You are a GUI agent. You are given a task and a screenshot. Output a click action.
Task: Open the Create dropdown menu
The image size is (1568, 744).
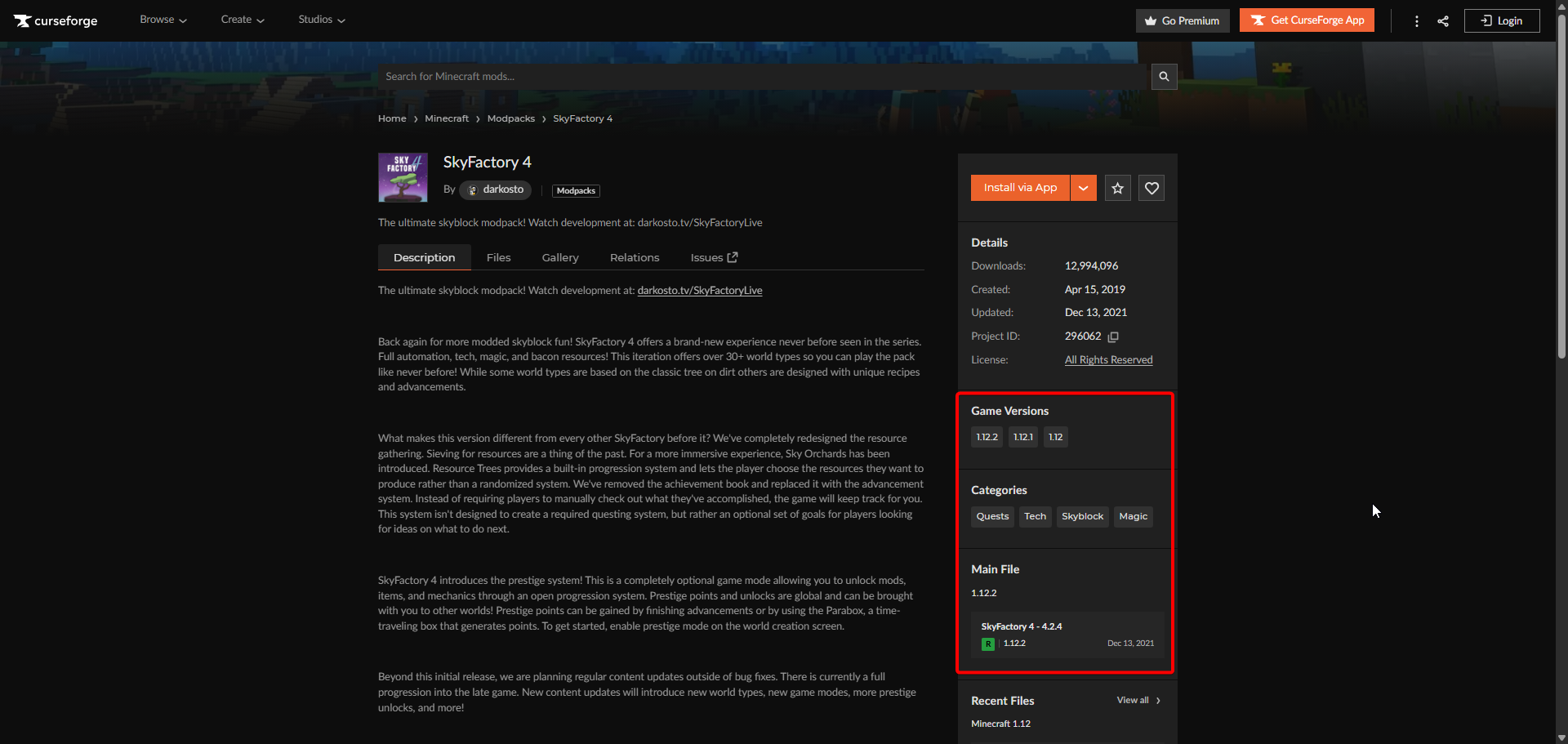click(243, 20)
